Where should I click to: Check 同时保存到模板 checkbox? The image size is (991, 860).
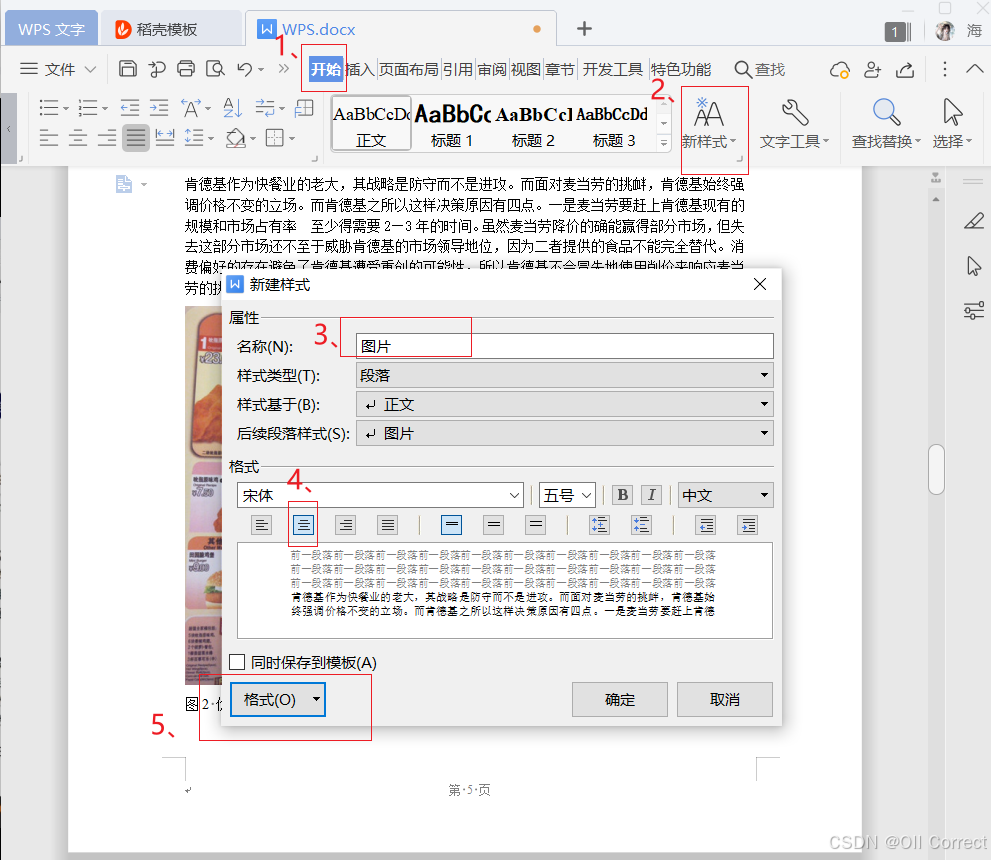tap(237, 662)
